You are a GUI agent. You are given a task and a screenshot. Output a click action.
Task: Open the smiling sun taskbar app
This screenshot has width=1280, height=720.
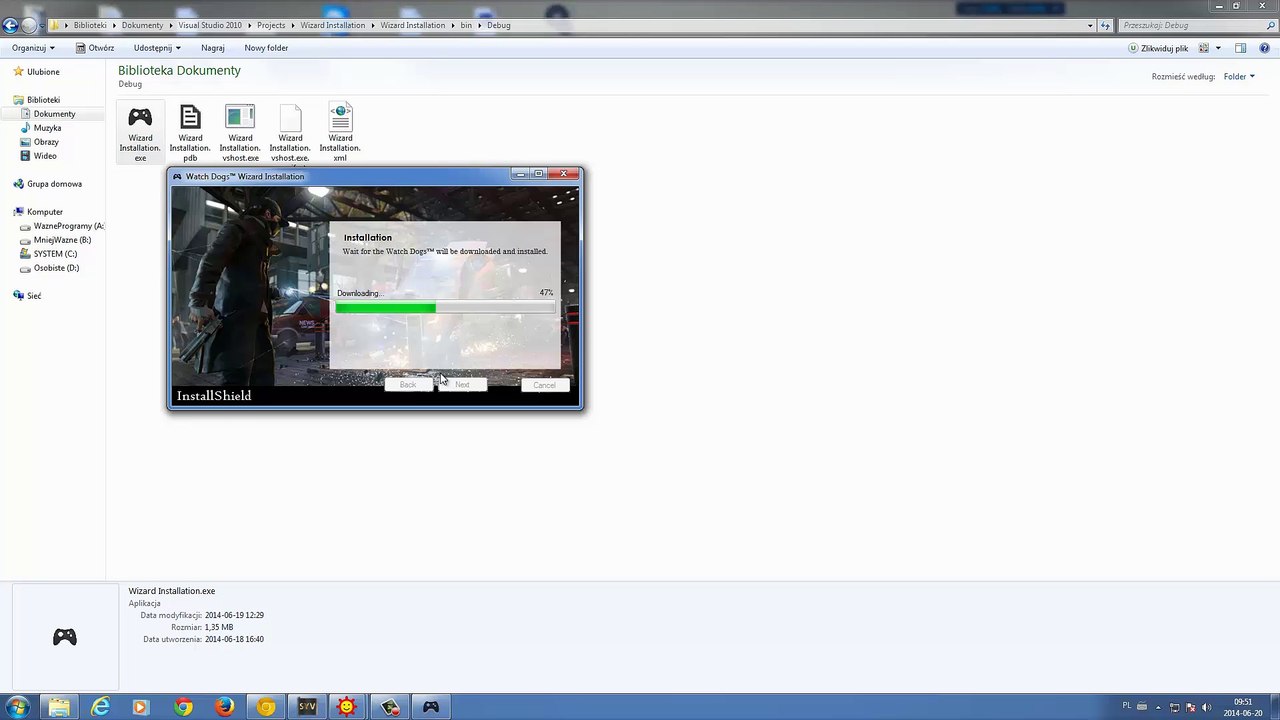(348, 707)
